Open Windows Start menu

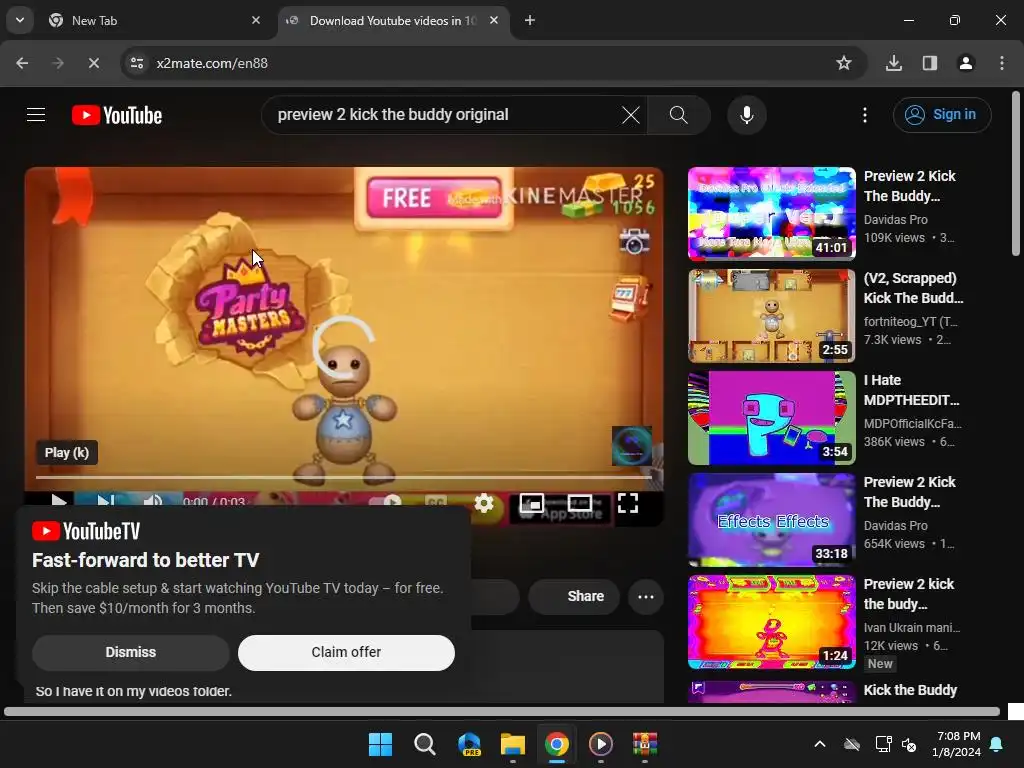[x=380, y=744]
